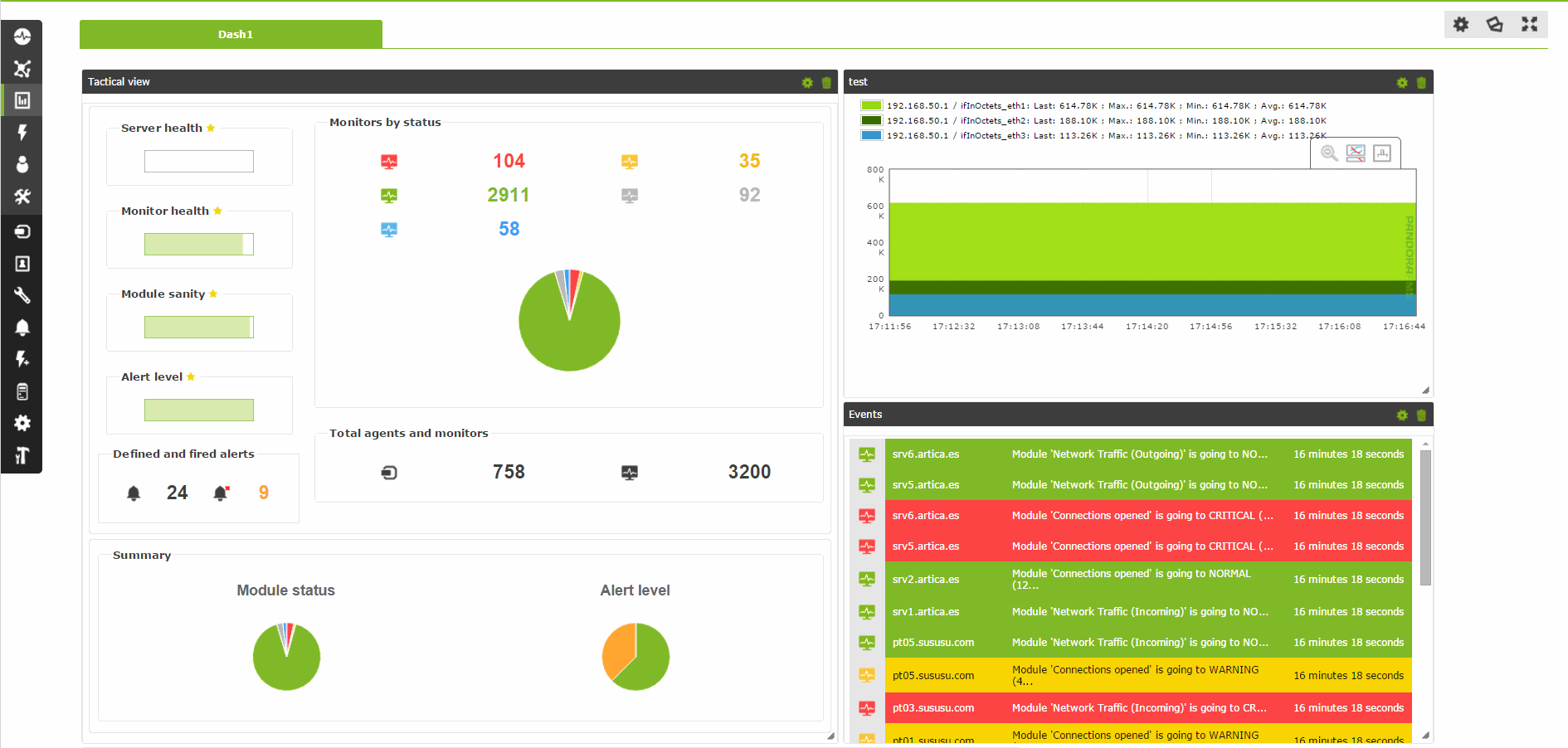
Task: Open the srv6.artica.es event entry
Action: [x=926, y=454]
